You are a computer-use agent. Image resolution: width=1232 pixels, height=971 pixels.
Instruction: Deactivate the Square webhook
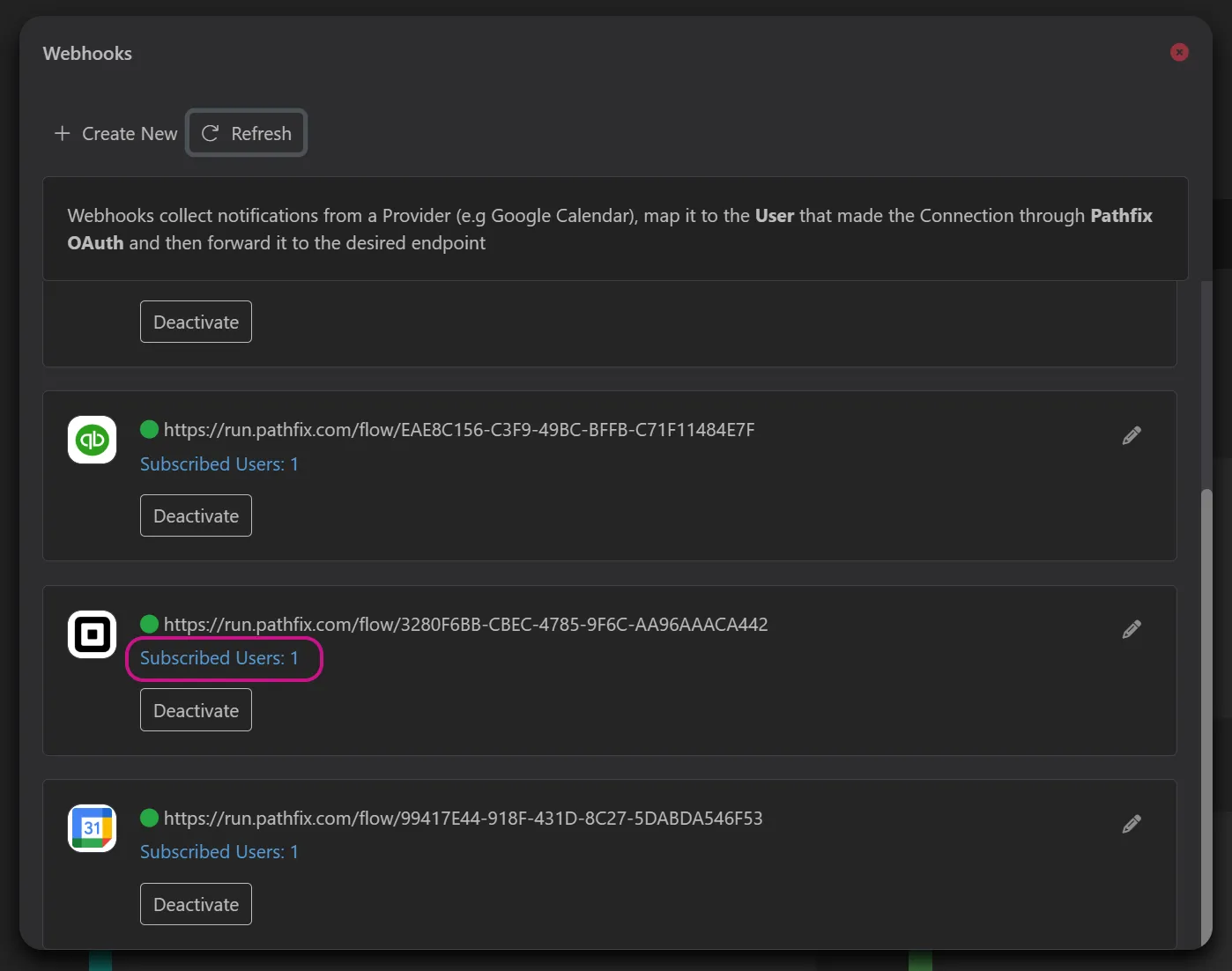196,710
